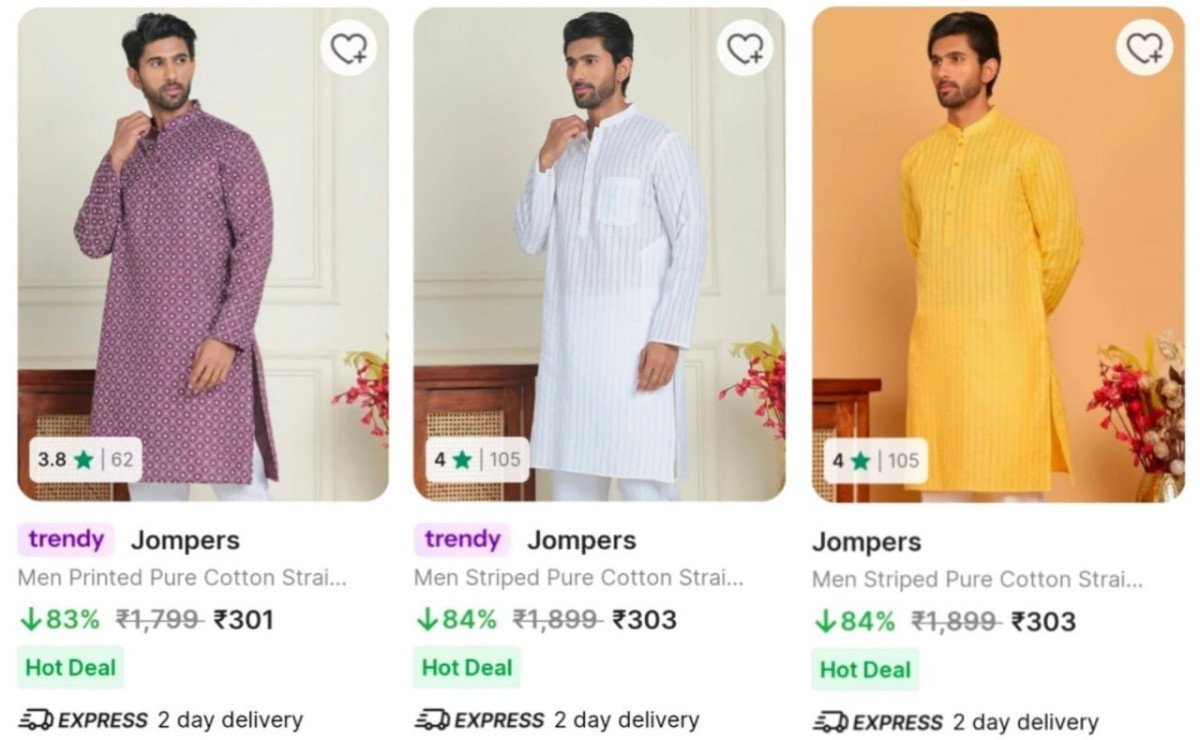Click trendy tag on the first product
The height and width of the screenshot is (740, 1200).
point(66,540)
